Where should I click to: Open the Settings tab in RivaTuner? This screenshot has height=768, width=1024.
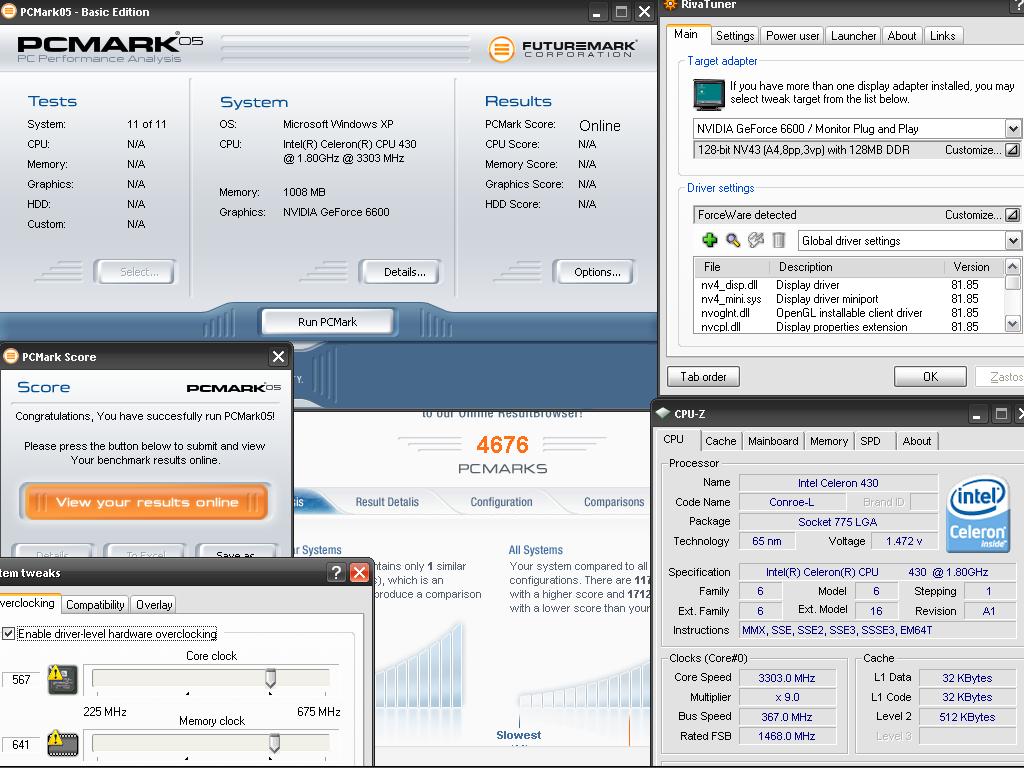pos(735,36)
